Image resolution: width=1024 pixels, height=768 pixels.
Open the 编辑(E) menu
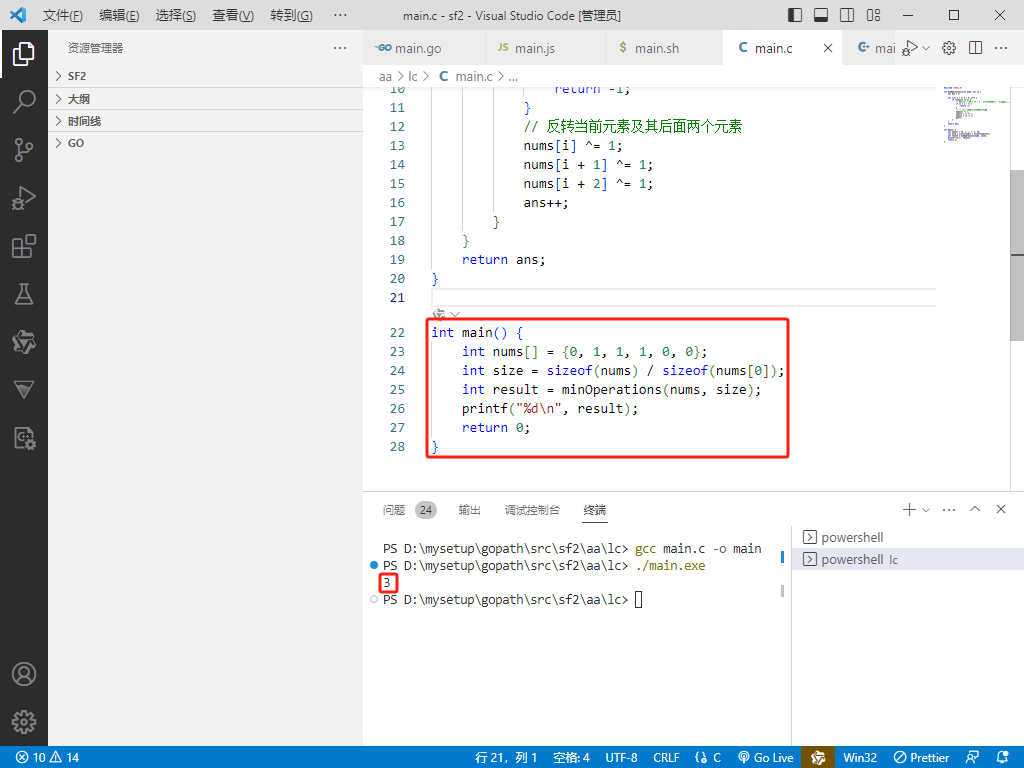pyautogui.click(x=119, y=15)
